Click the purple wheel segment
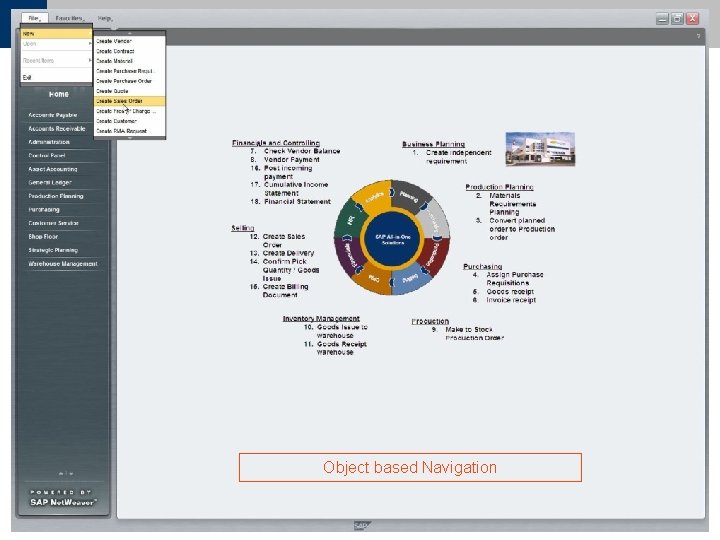This screenshot has height=540, width=720. (x=349, y=256)
